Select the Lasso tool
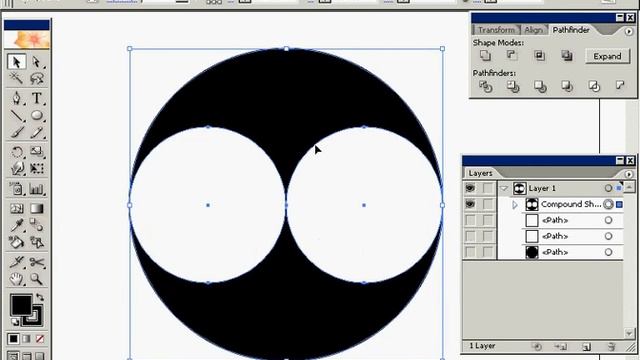The width and height of the screenshot is (640, 360). (x=36, y=78)
